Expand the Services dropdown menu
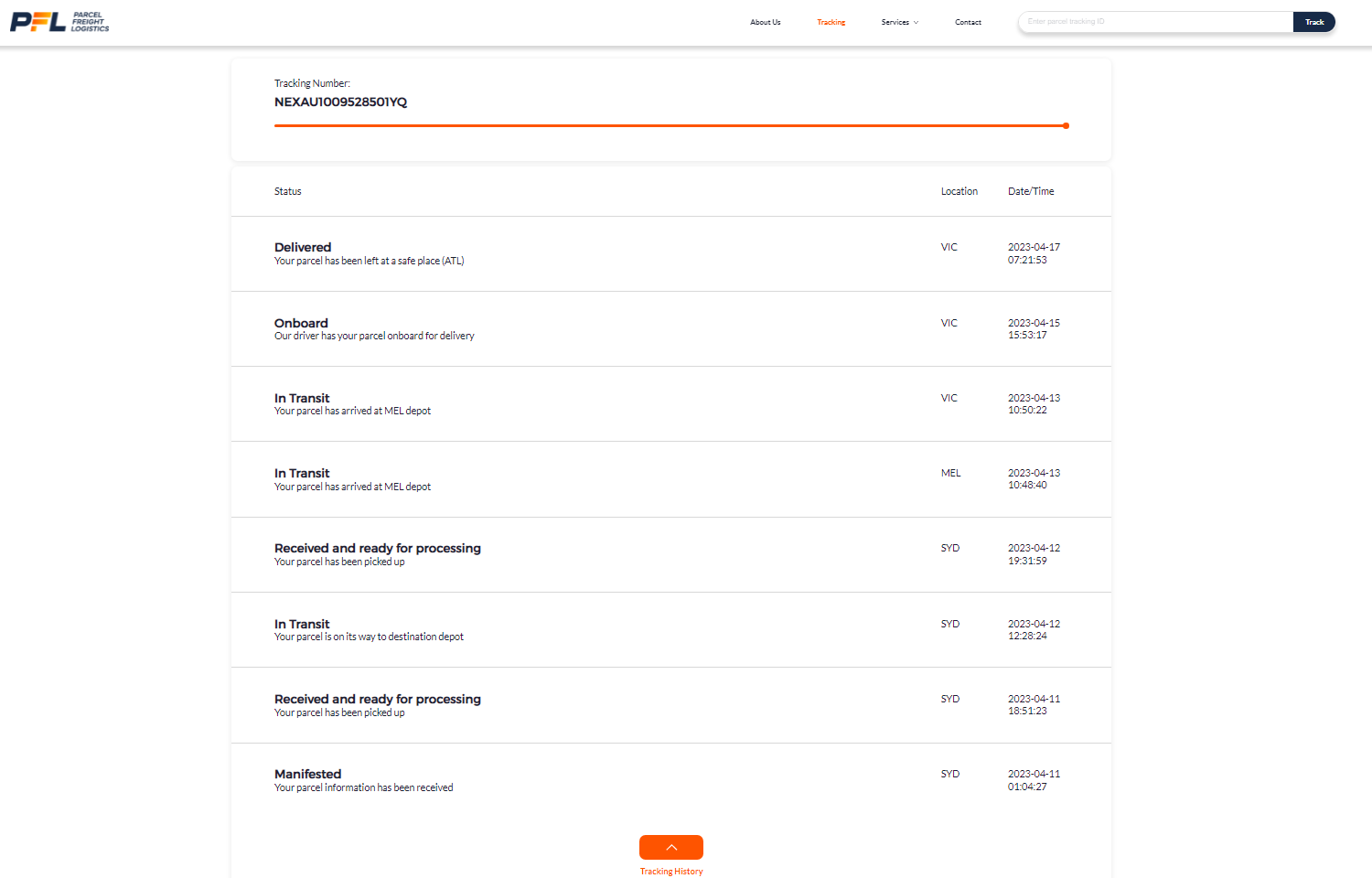This screenshot has height=878, width=1372. point(899,22)
